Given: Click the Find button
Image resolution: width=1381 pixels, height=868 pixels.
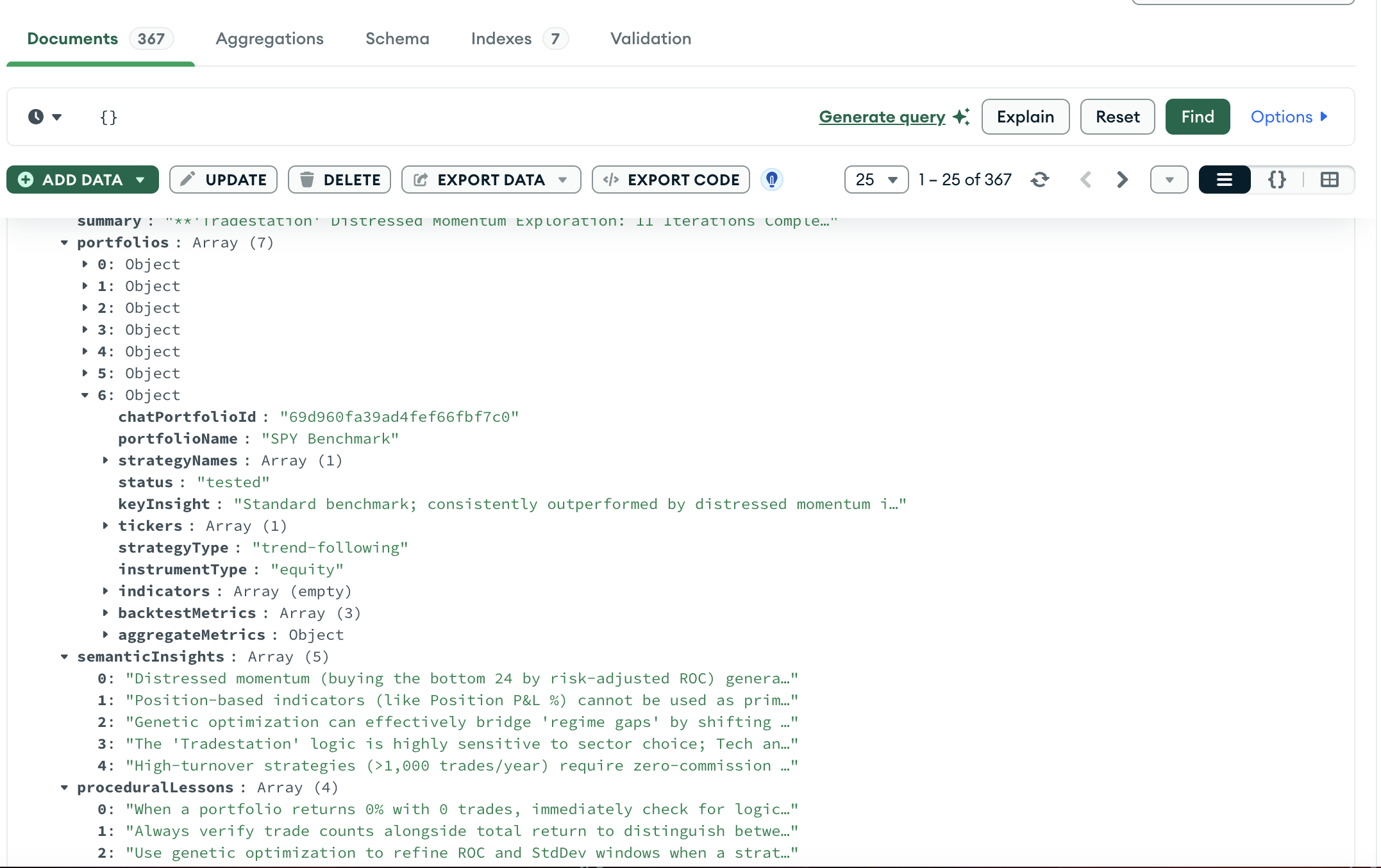Looking at the screenshot, I should coord(1197,117).
